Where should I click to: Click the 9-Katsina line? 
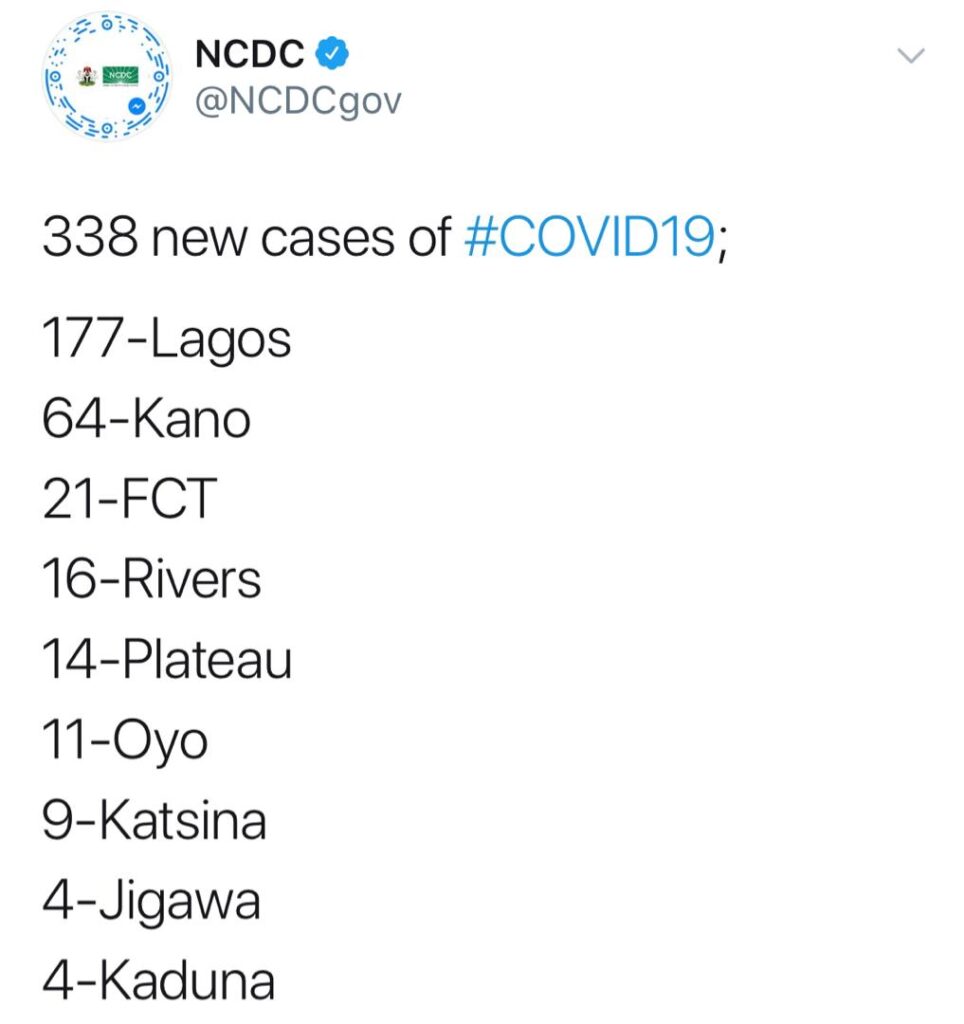coord(154,821)
